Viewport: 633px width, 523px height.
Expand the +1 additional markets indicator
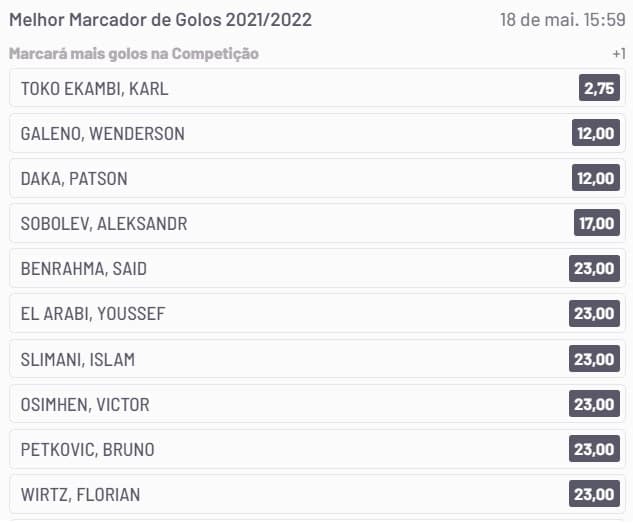(x=618, y=54)
